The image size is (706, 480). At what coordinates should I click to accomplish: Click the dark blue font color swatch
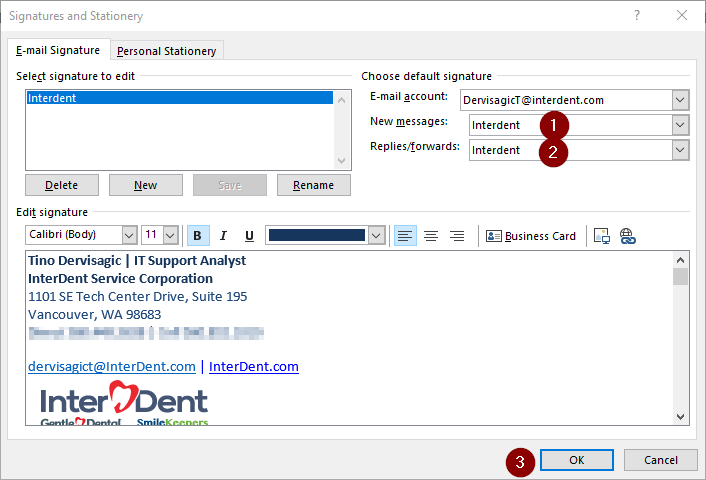click(317, 235)
